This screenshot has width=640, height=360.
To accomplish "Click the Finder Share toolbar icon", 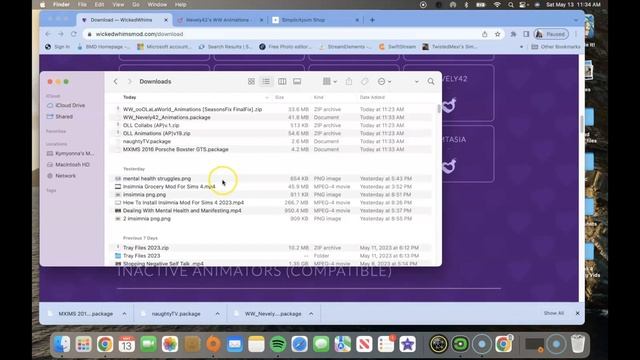I will pyautogui.click(x=349, y=82).
